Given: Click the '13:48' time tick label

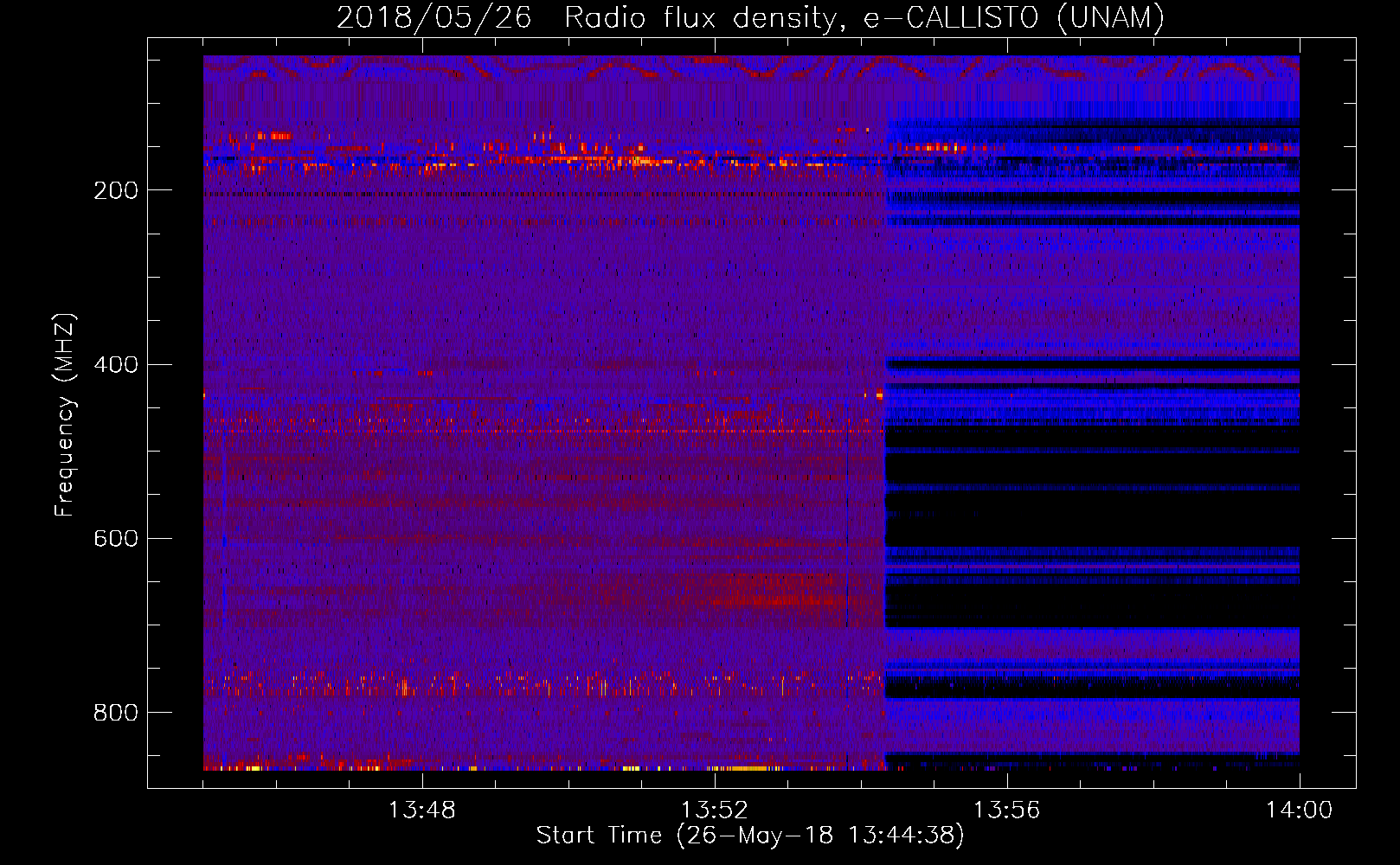Looking at the screenshot, I should click(x=421, y=811).
